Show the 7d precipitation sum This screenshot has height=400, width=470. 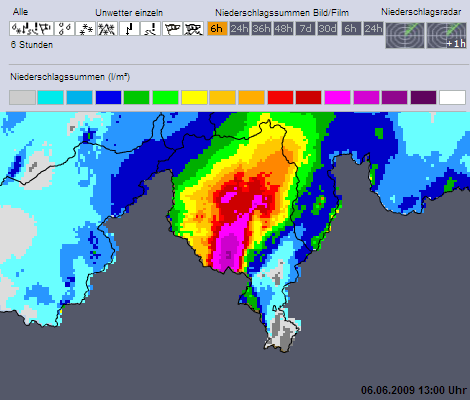305,29
